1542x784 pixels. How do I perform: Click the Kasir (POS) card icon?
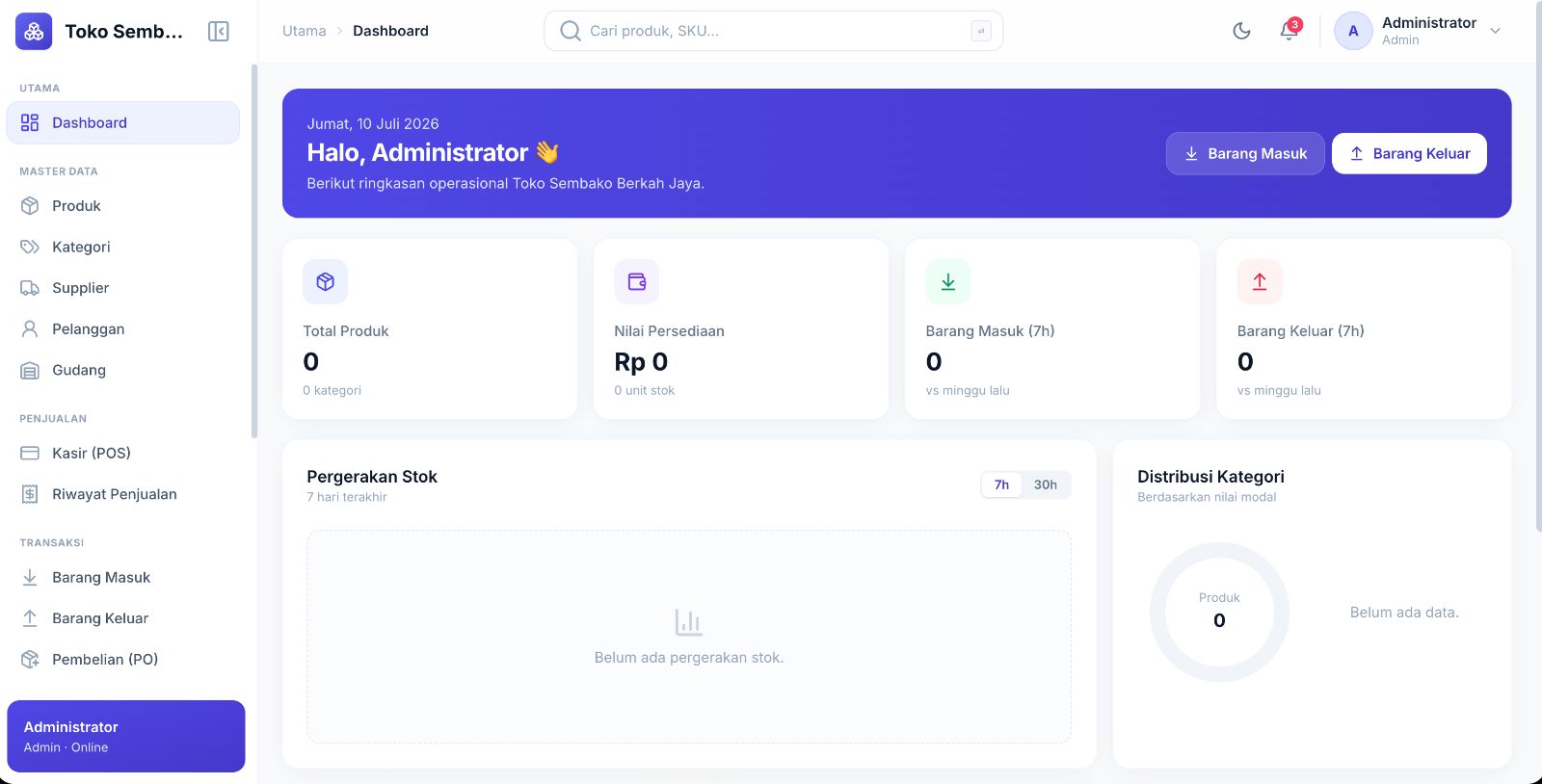pyautogui.click(x=30, y=453)
